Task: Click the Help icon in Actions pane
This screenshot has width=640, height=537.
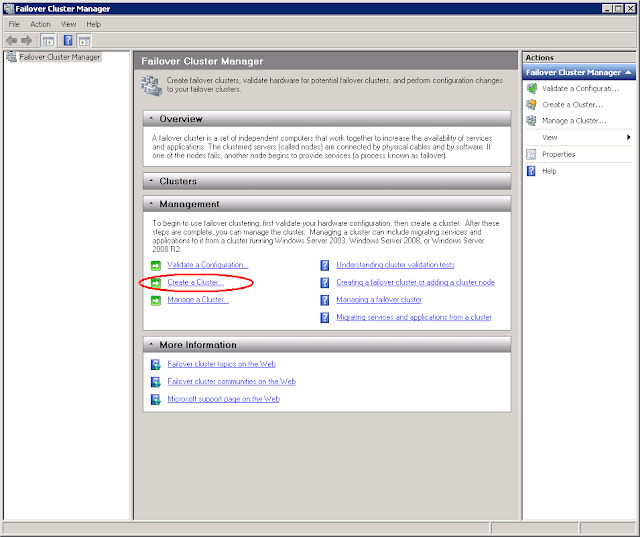Action: (x=531, y=171)
